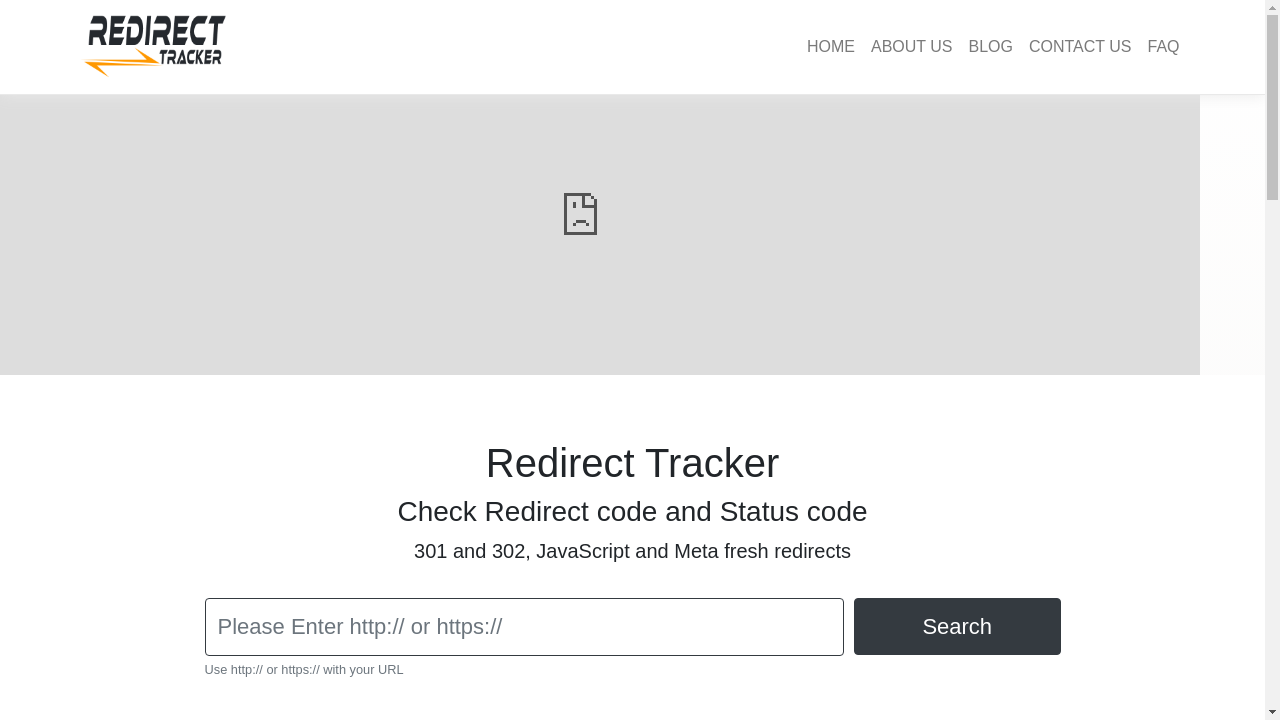Viewport: 1280px width, 720px height.
Task: Go to CONTACT US
Action: click(x=1080, y=46)
